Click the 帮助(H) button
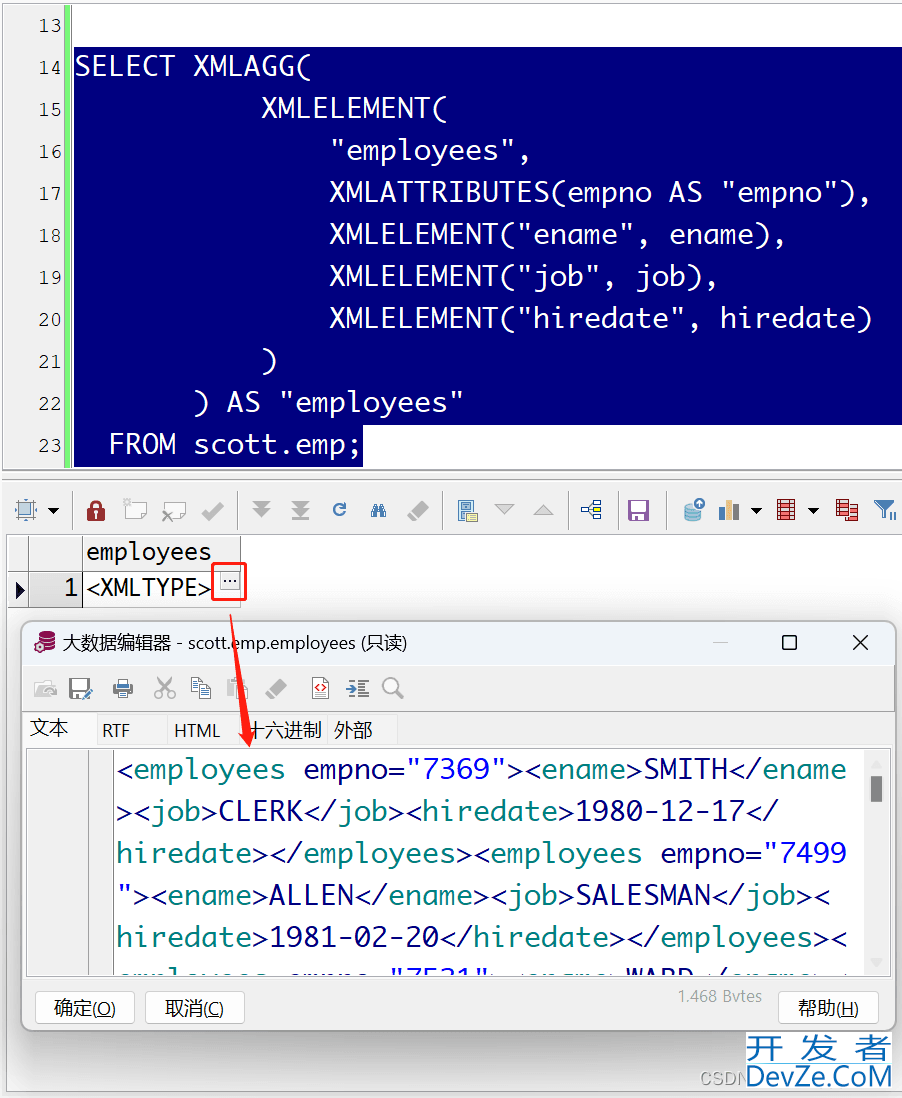The height and width of the screenshot is (1098, 902). tap(828, 1008)
